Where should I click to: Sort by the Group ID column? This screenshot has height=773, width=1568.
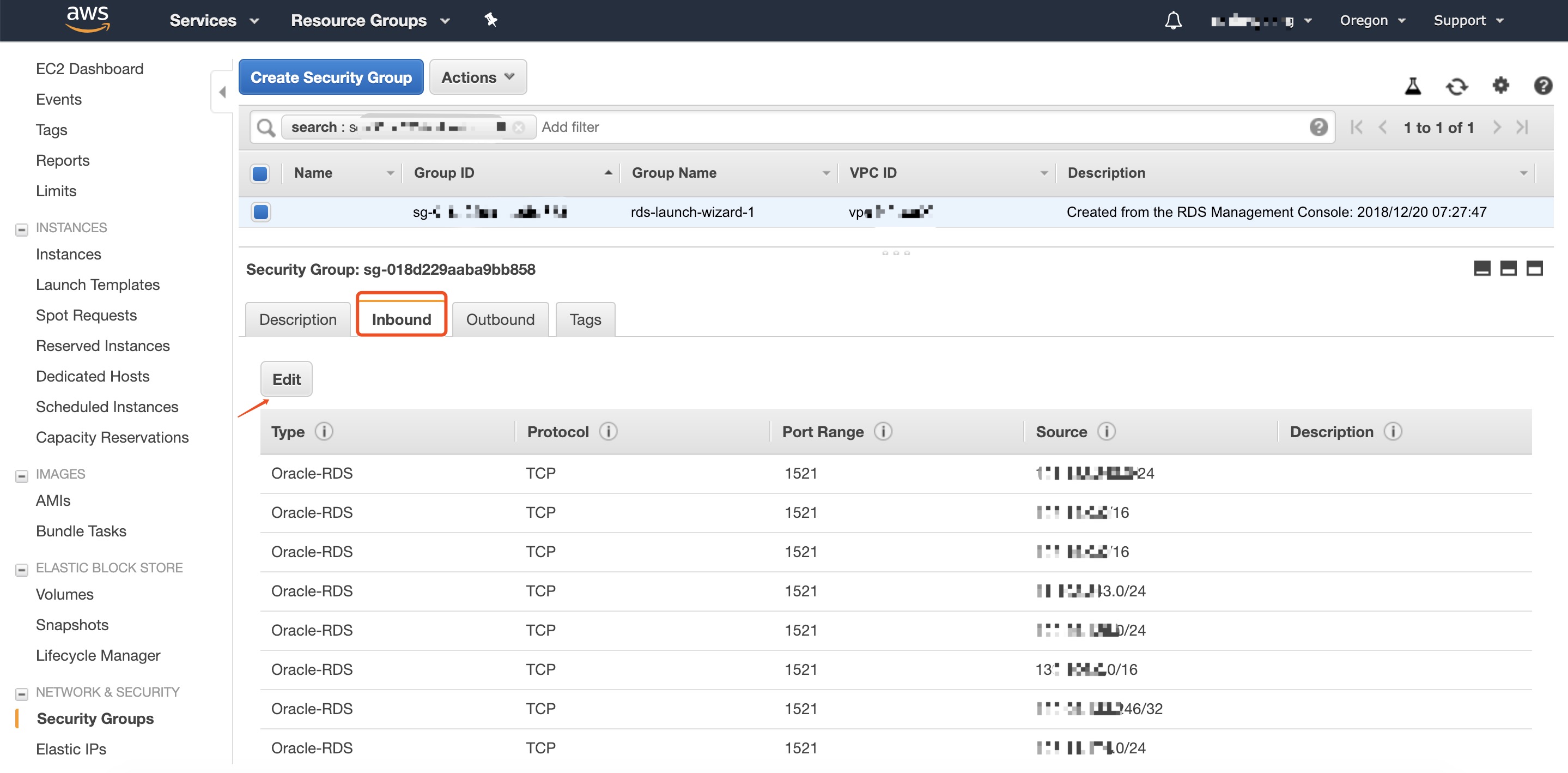tap(511, 173)
